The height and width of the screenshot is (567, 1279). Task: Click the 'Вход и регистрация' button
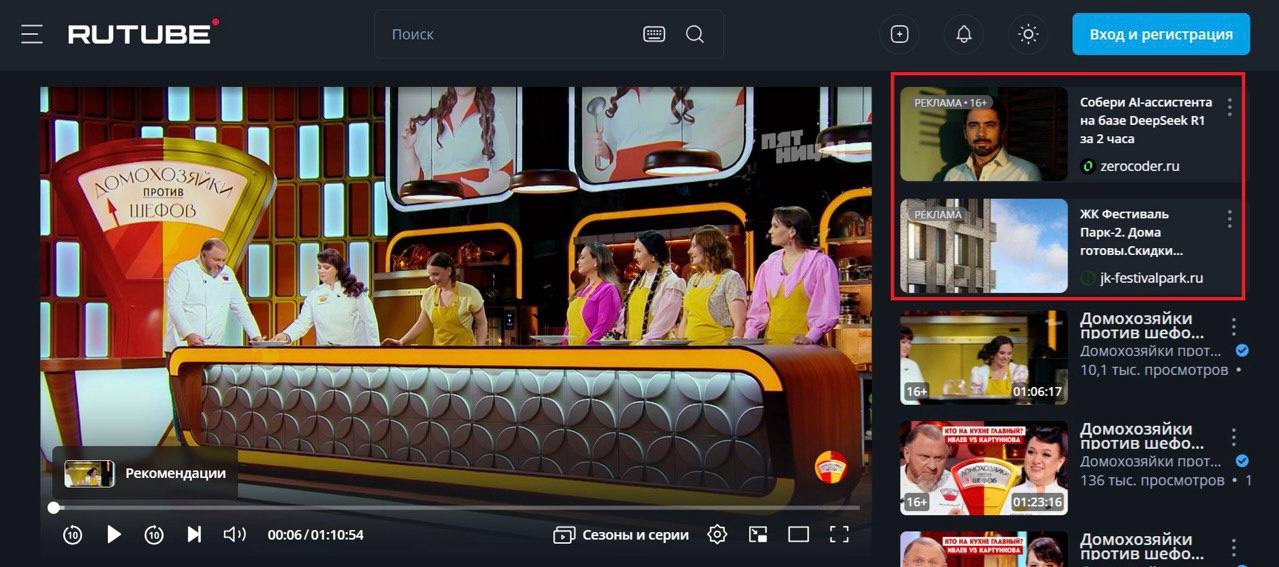click(1160, 34)
